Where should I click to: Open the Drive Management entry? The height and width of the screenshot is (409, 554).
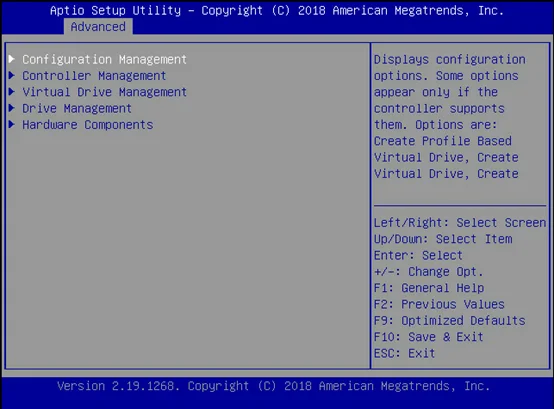click(77, 108)
